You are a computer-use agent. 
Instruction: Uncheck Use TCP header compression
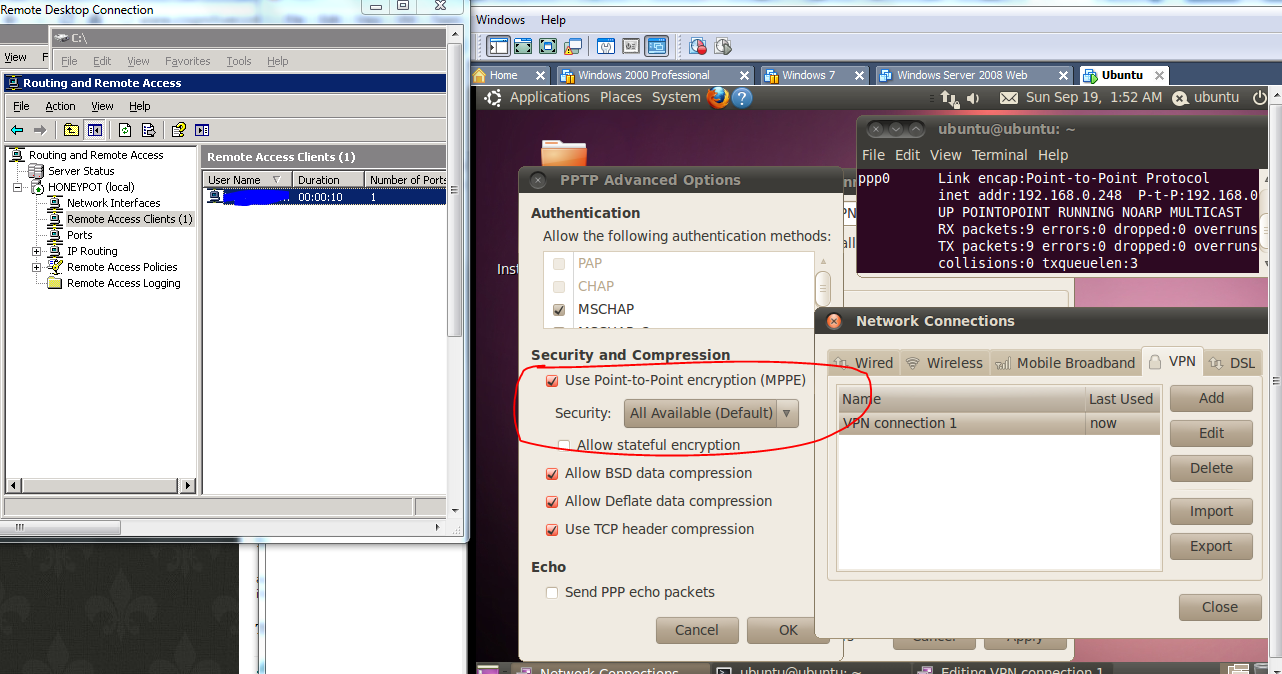click(552, 530)
